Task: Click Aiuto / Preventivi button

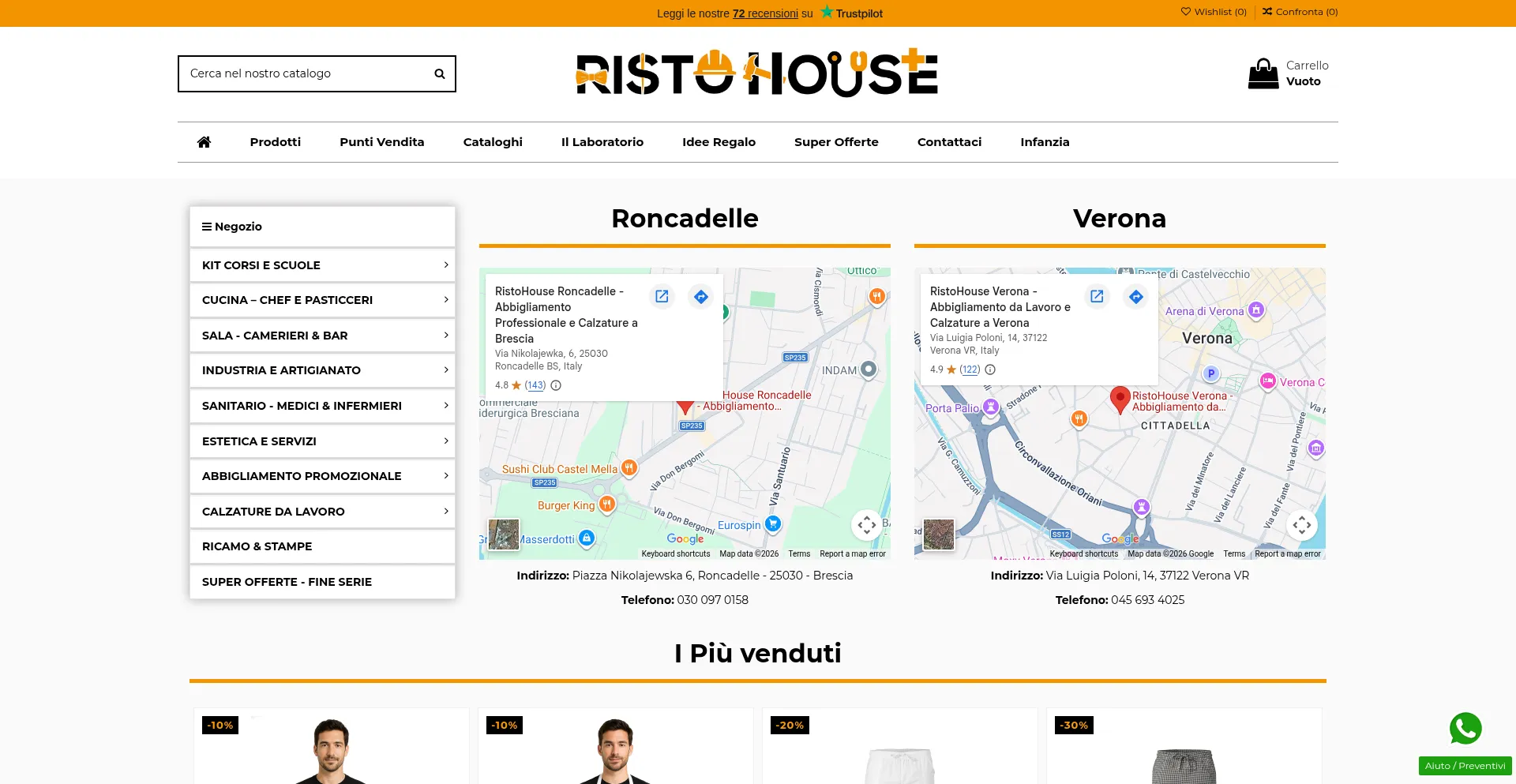Action: pyautogui.click(x=1465, y=766)
